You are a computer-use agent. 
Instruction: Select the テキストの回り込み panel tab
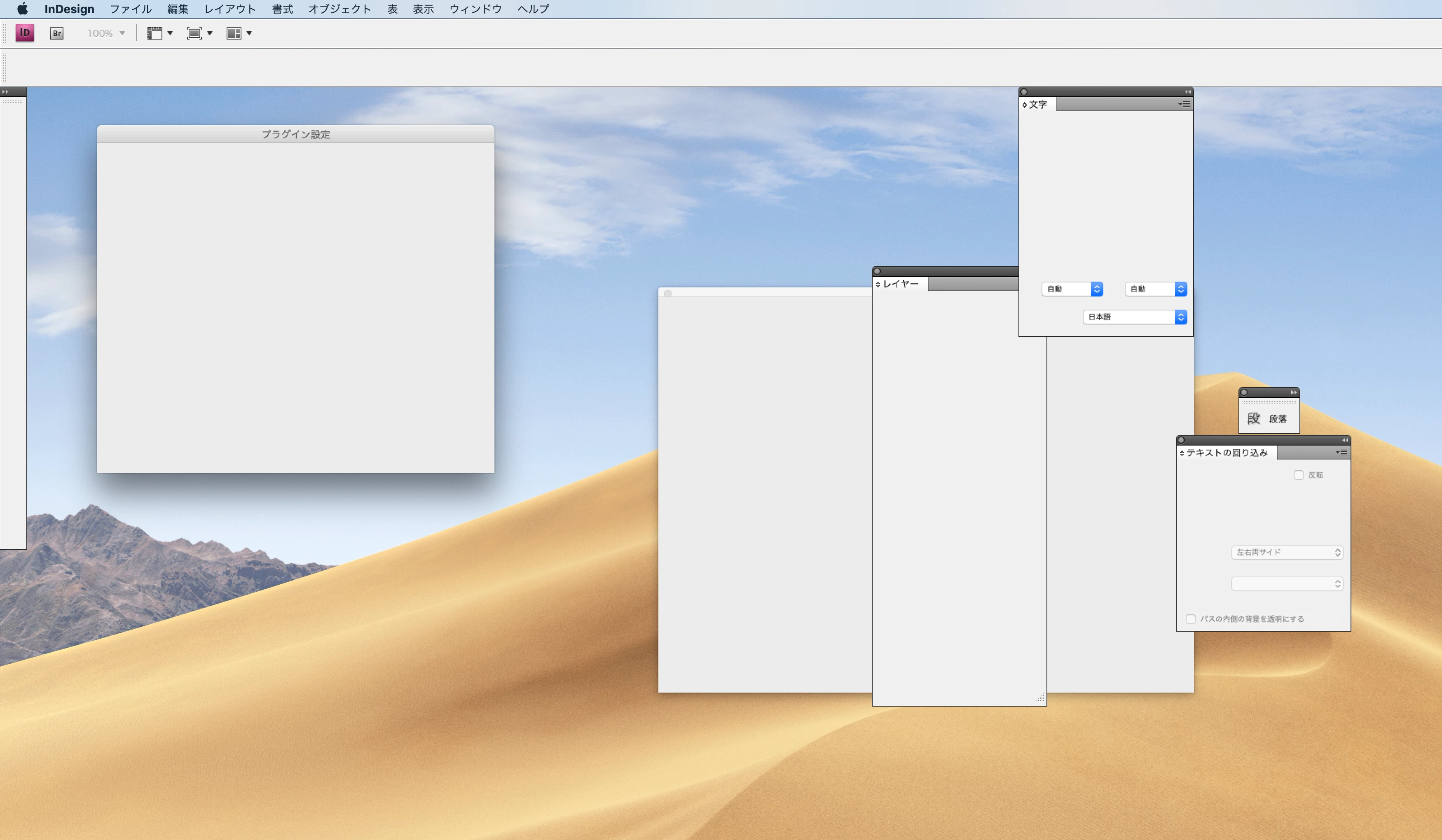pos(1226,453)
